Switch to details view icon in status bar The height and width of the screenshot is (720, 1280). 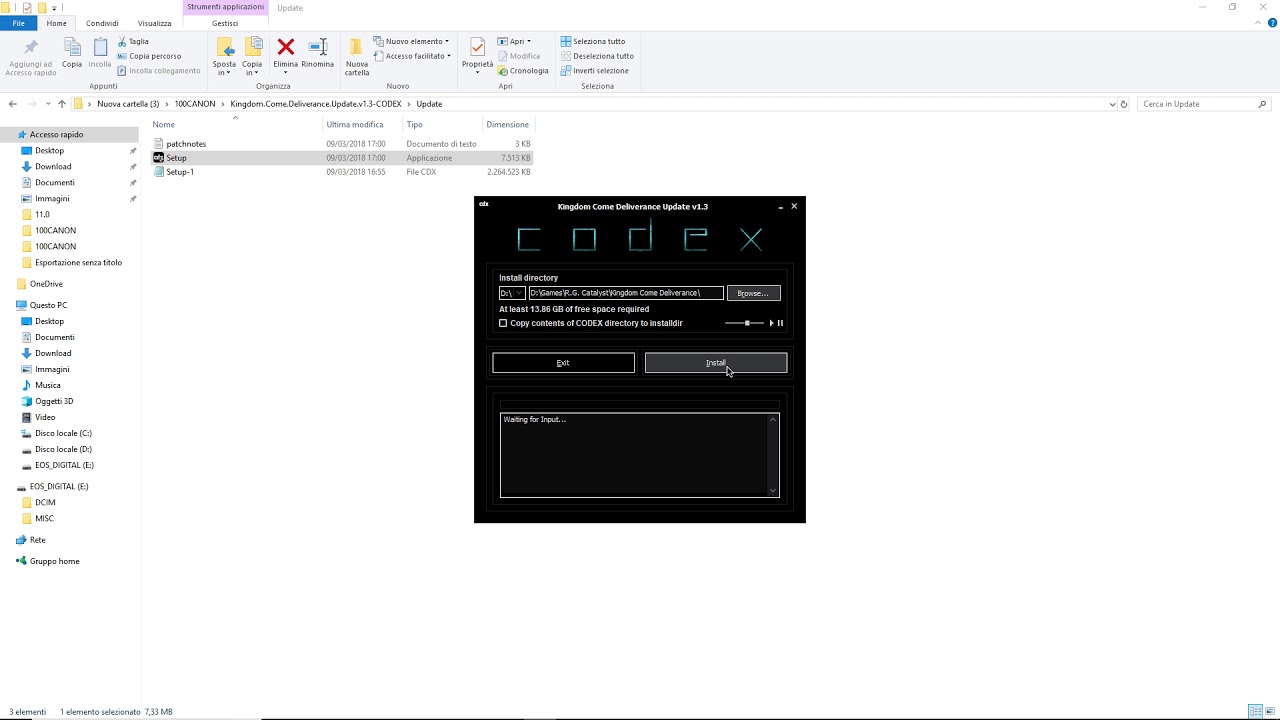tap(1254, 711)
